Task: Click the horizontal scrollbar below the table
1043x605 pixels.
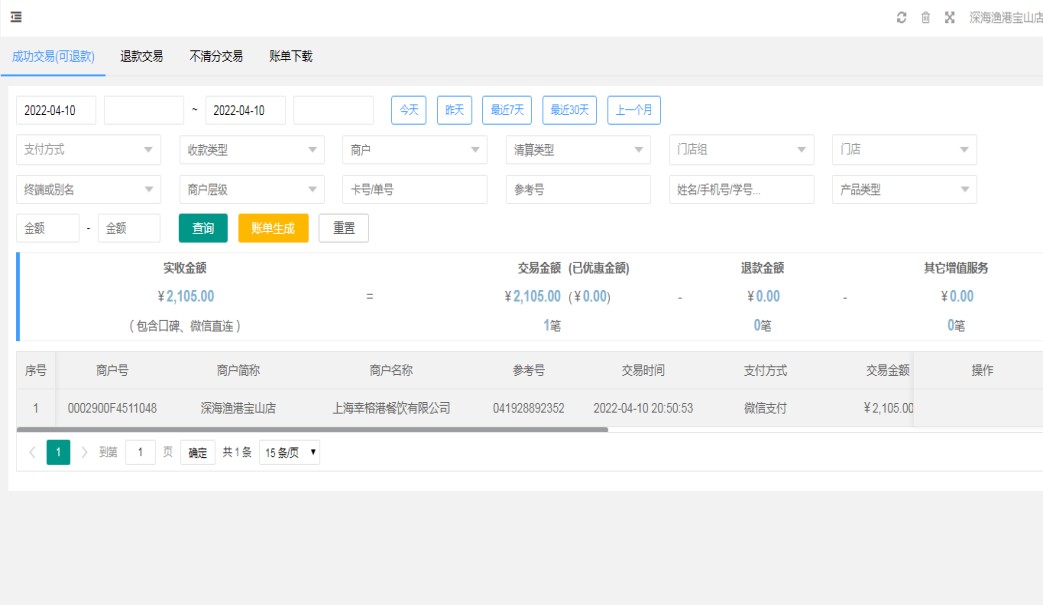Action: (312, 430)
